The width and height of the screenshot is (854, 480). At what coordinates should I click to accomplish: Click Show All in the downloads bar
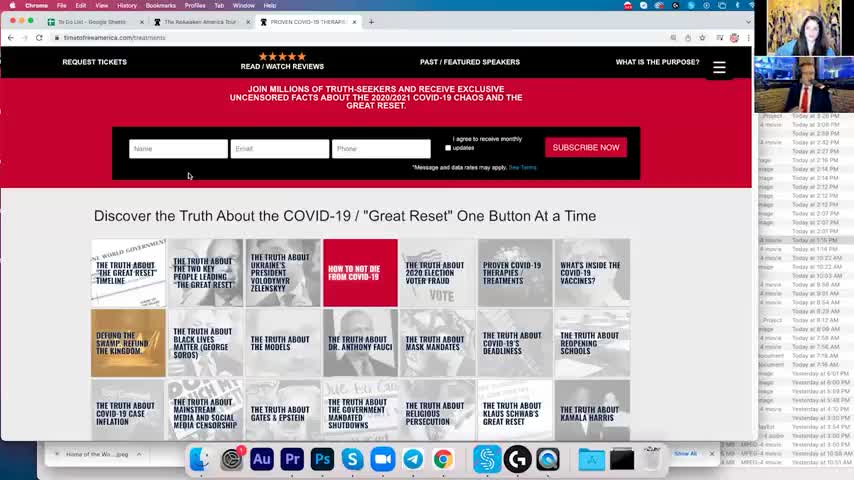(x=685, y=453)
